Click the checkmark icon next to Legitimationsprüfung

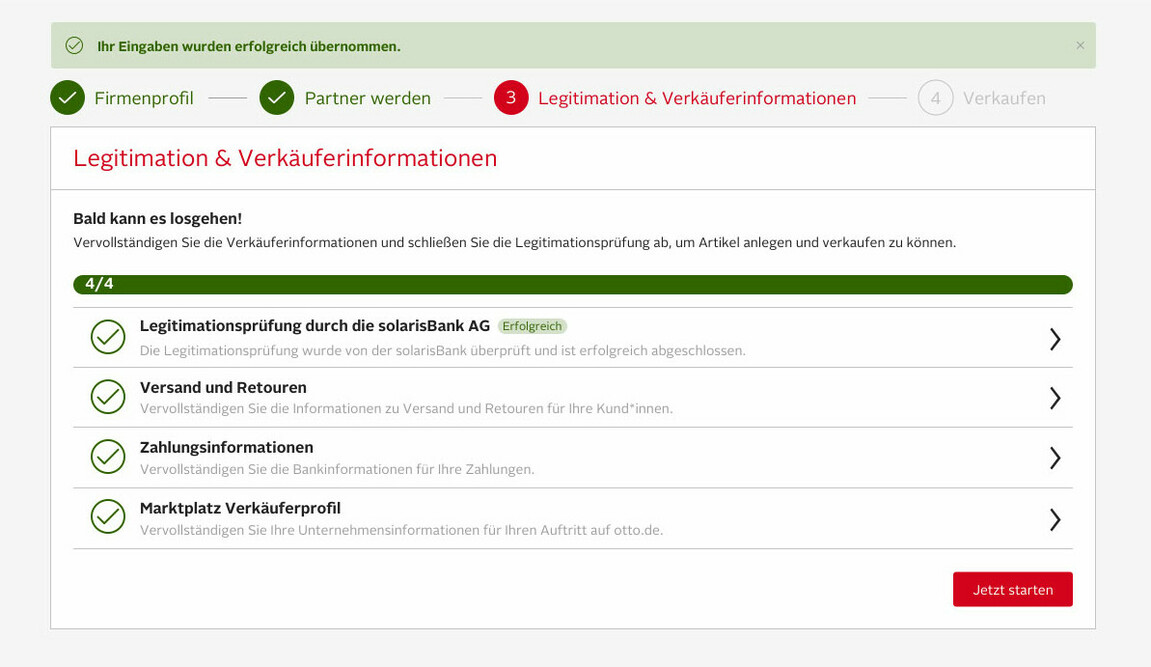point(107,337)
